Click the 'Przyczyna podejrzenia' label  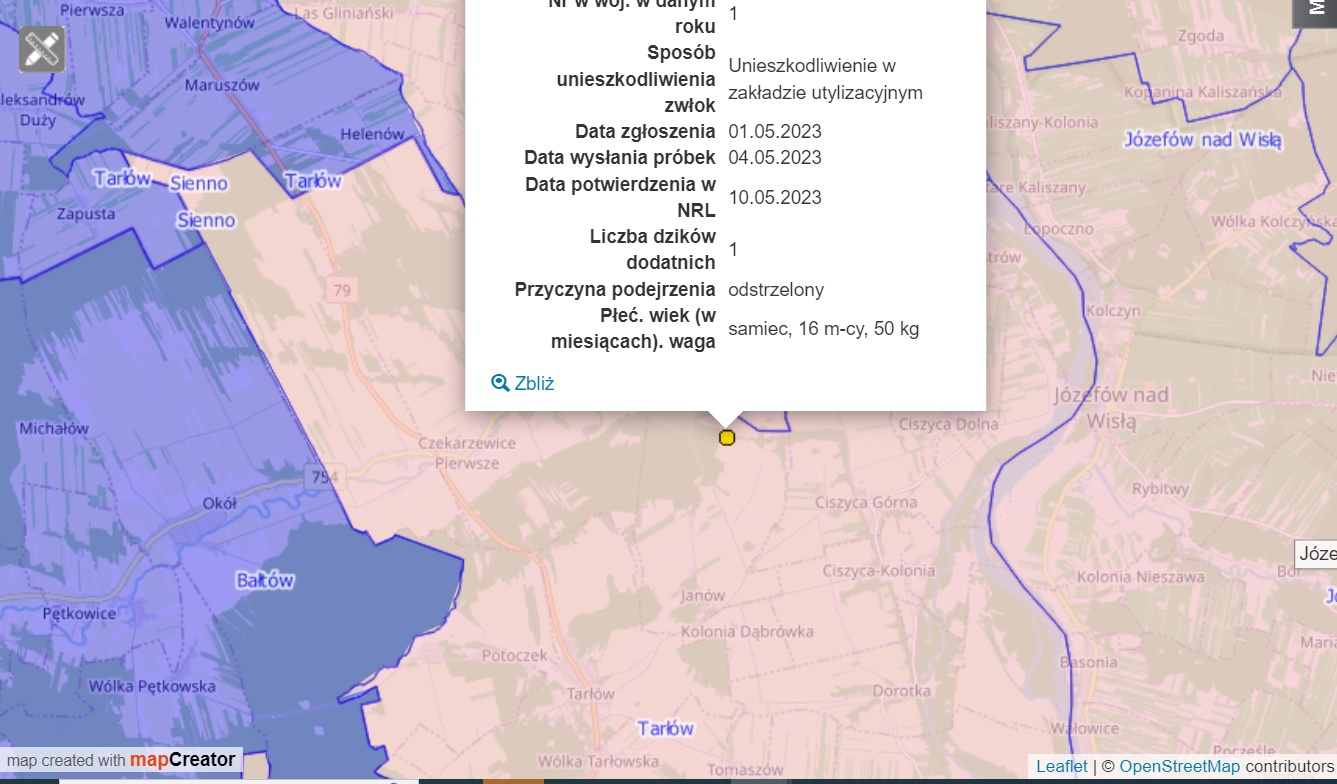coord(615,289)
